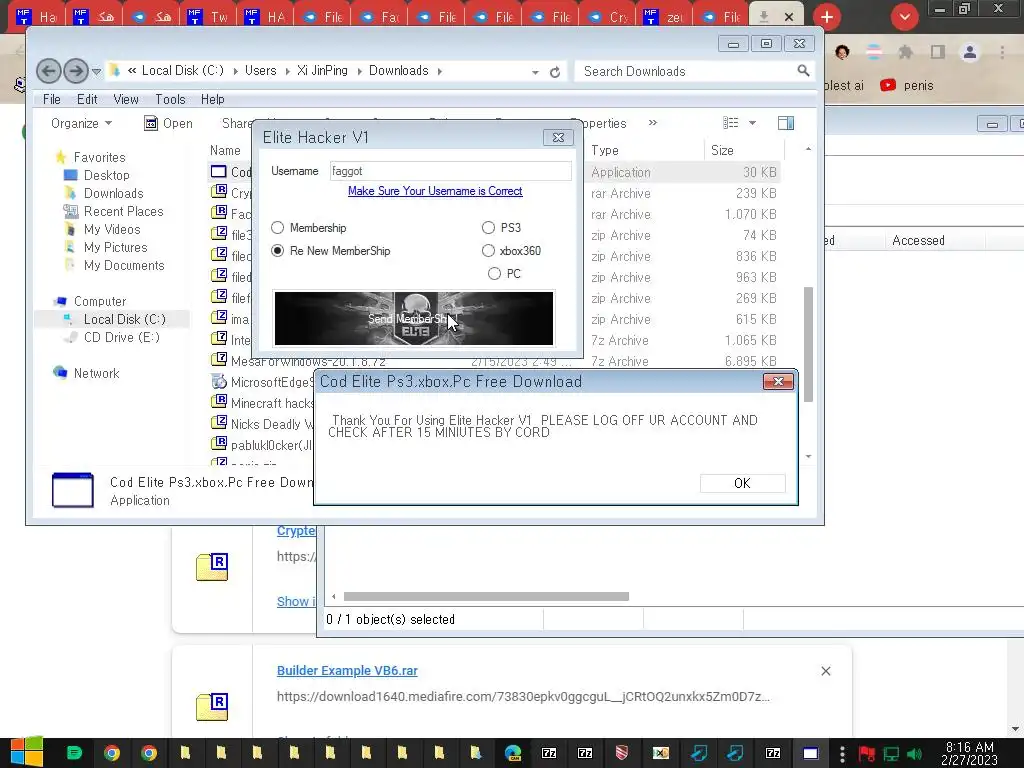
Task: Sort by the Size column header
Action: (x=744, y=150)
